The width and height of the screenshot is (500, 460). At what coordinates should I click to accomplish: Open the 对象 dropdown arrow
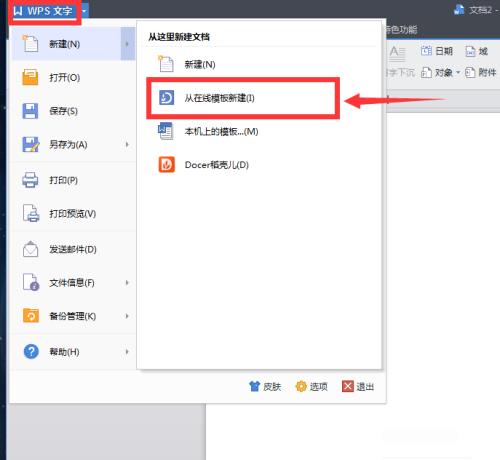point(458,72)
